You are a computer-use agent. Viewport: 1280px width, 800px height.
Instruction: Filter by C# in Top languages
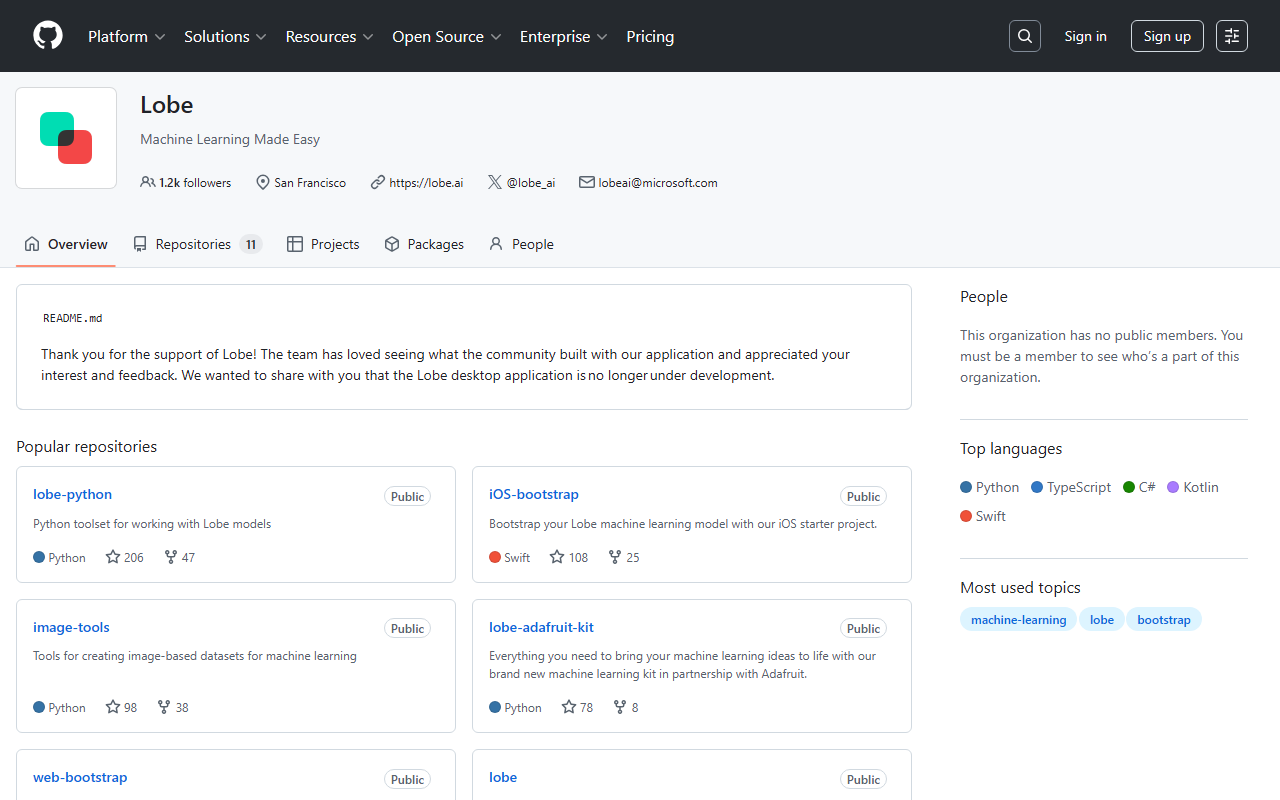[1139, 487]
